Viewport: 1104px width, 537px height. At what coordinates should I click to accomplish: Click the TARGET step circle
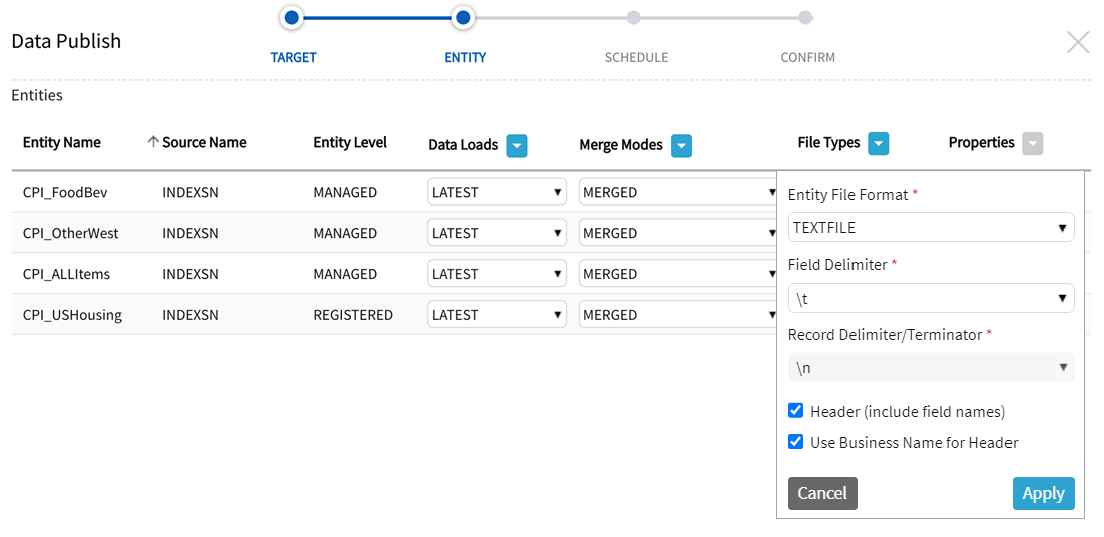tap(291, 17)
